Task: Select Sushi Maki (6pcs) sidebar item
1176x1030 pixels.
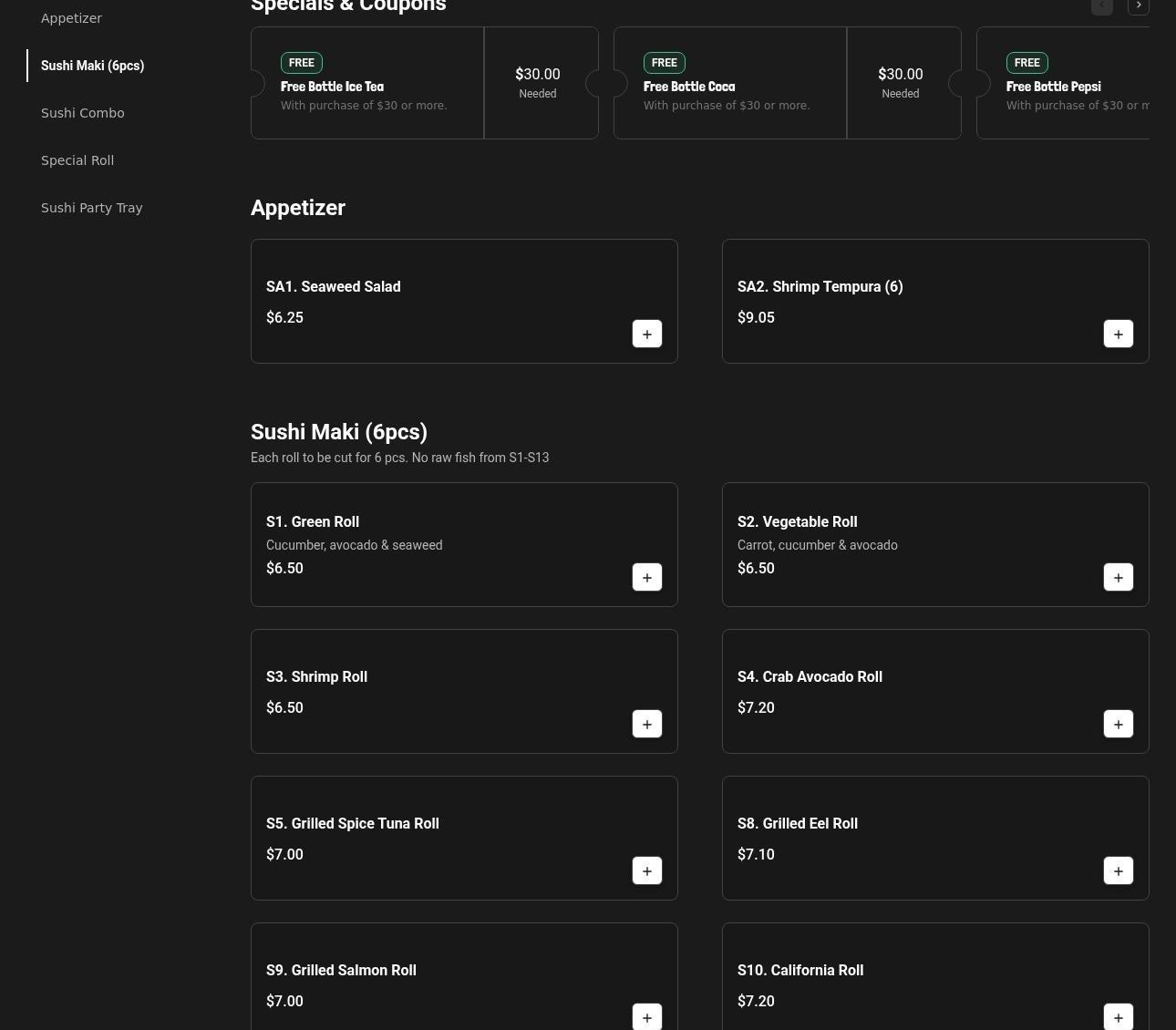Action: coord(92,66)
